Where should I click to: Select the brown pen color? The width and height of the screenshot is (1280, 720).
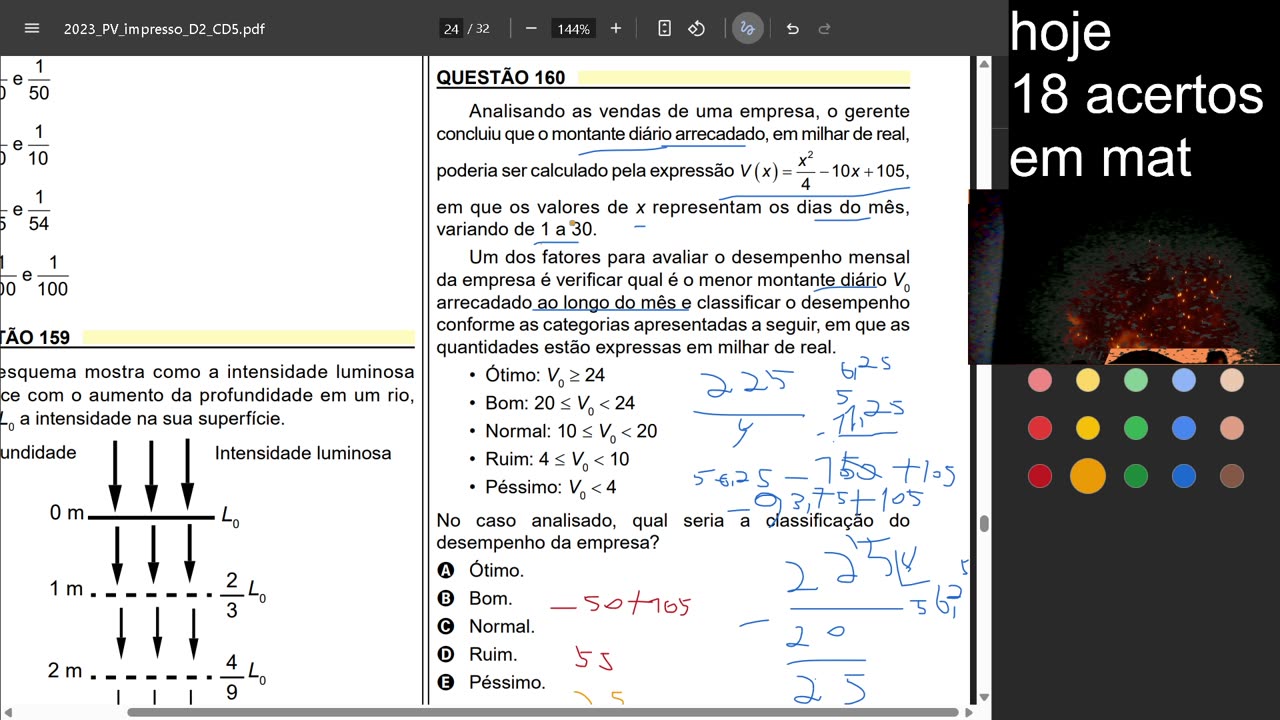click(x=1232, y=476)
